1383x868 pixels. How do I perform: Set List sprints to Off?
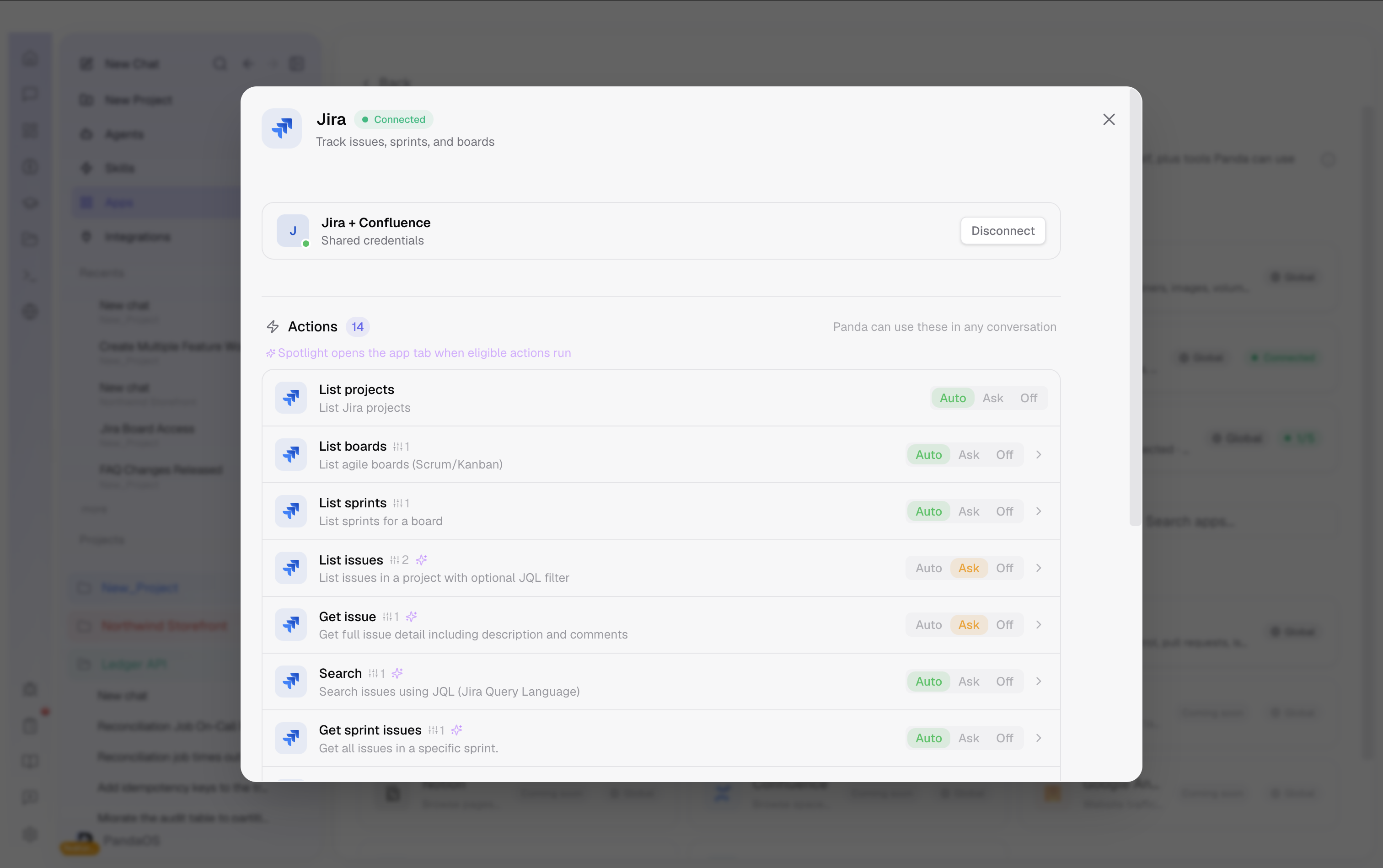(1004, 511)
